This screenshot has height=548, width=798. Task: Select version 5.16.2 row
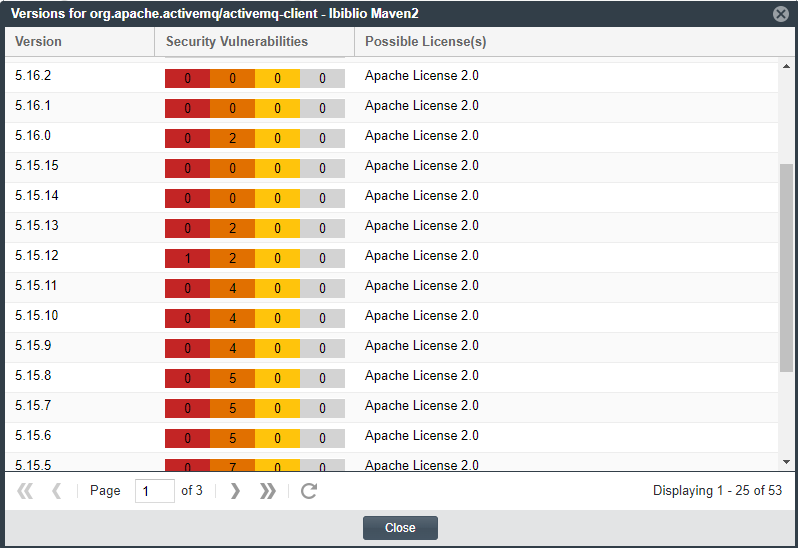[391, 77]
